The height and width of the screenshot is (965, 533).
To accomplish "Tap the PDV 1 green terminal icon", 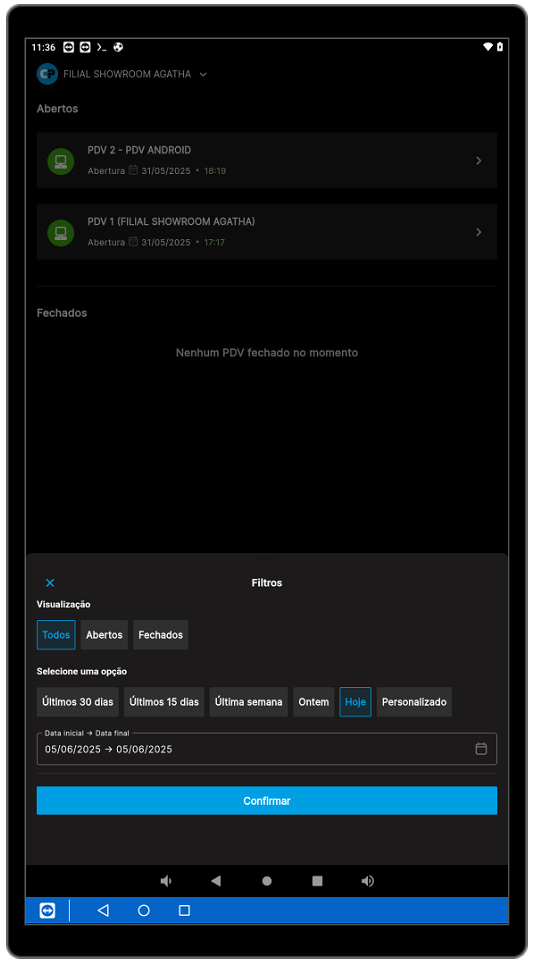I will [60, 233].
